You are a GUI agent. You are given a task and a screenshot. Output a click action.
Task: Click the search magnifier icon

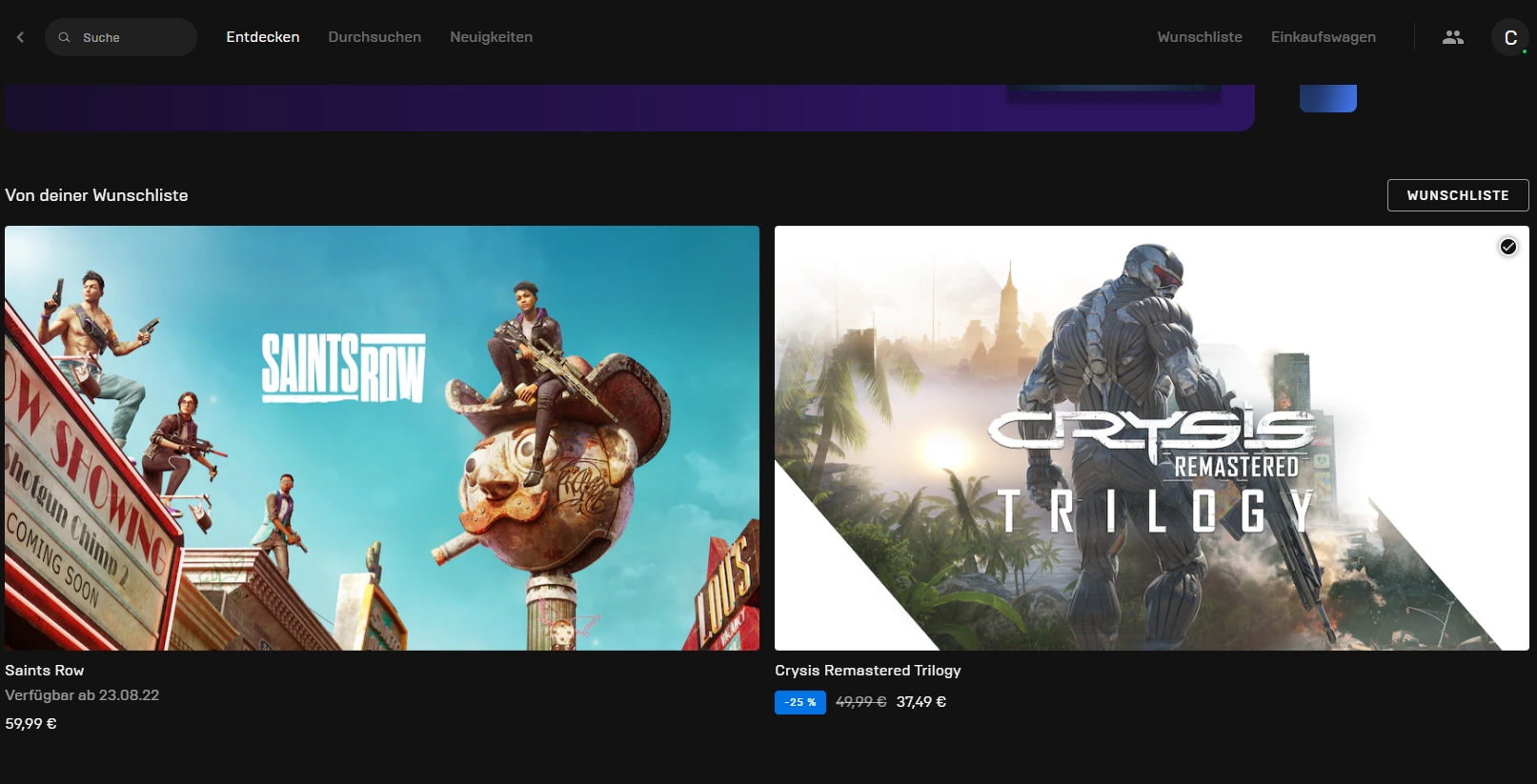65,37
